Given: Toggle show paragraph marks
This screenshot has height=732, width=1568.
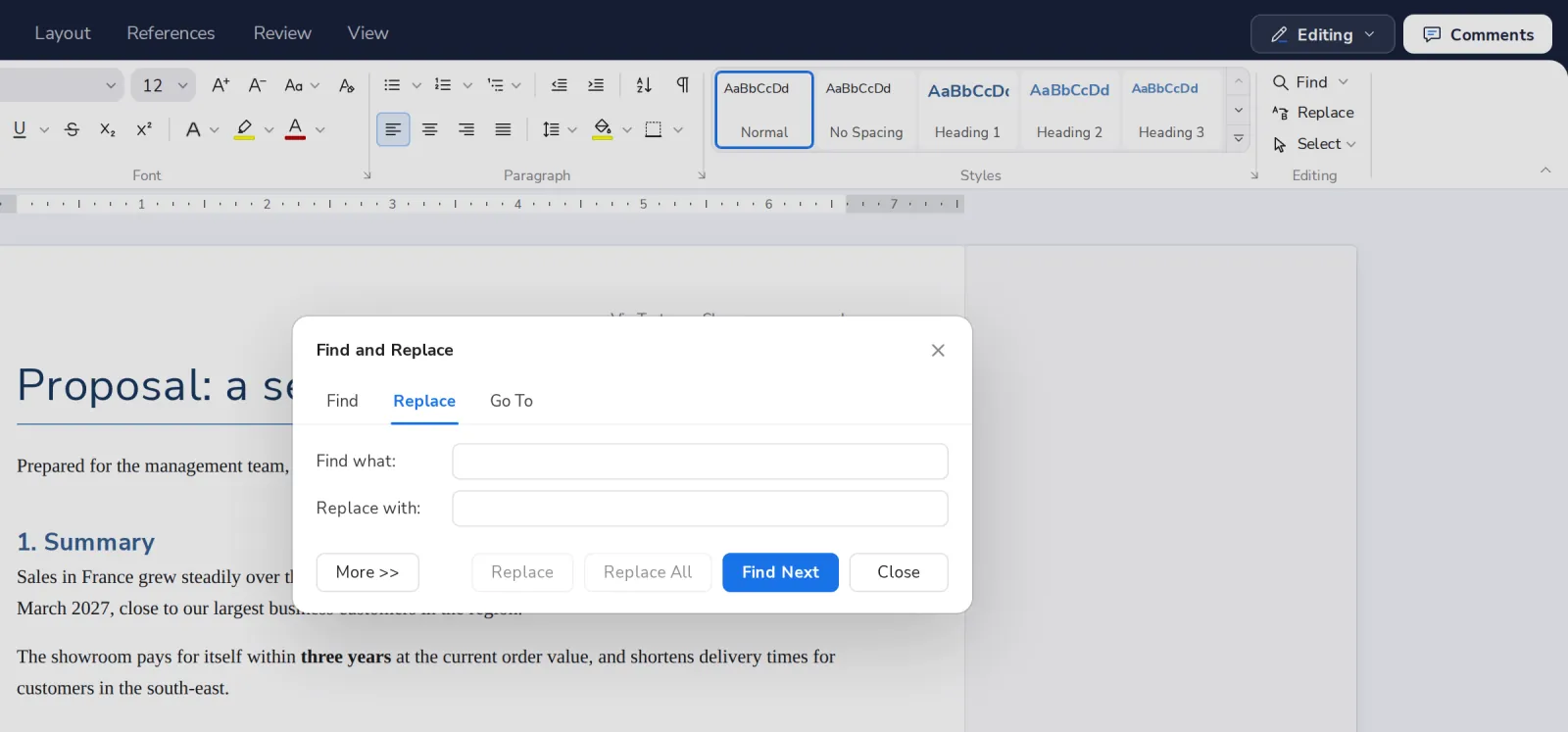Looking at the screenshot, I should coord(682,85).
